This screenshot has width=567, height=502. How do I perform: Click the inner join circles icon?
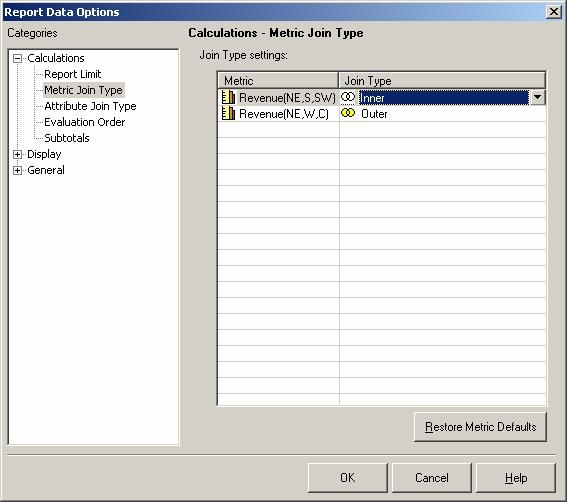click(348, 97)
